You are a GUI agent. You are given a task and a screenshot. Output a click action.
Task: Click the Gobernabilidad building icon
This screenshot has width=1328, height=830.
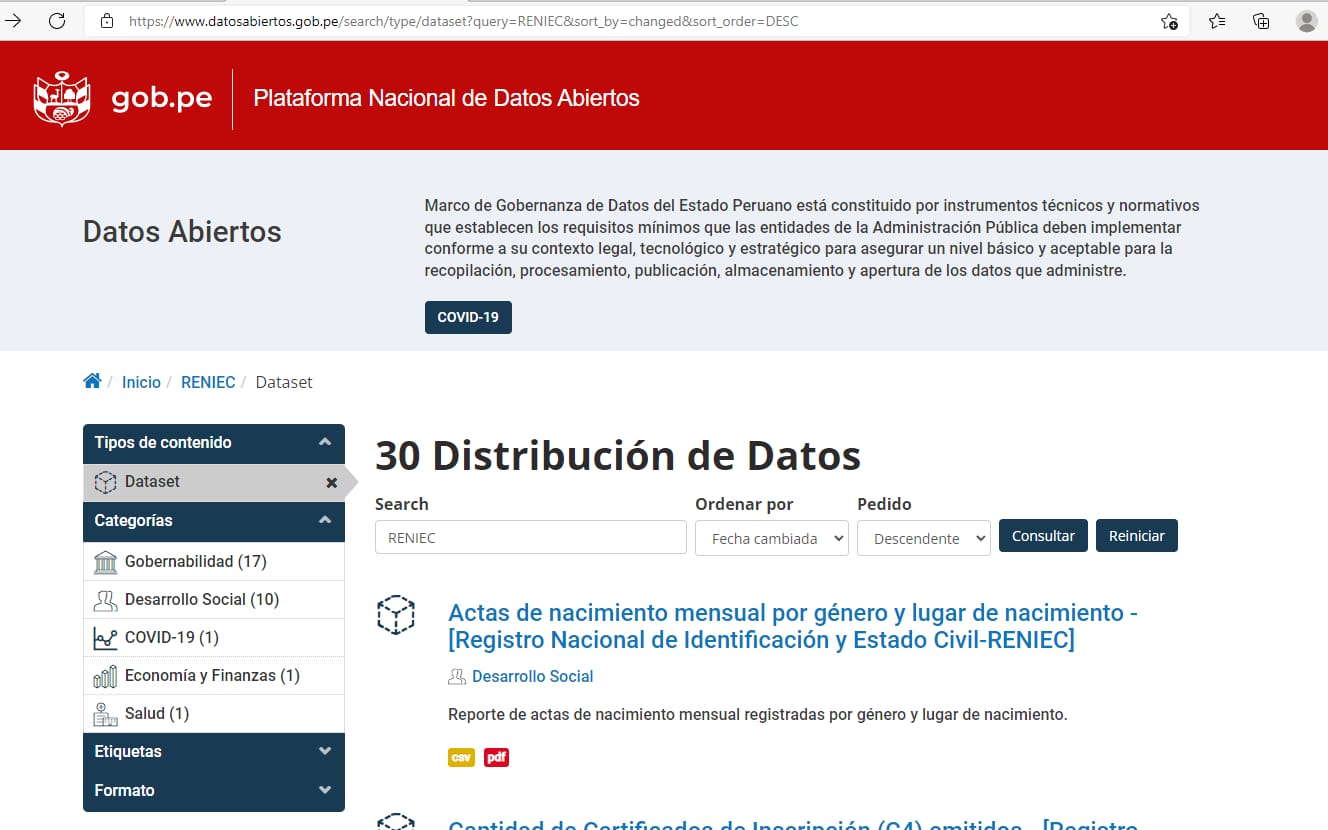105,562
